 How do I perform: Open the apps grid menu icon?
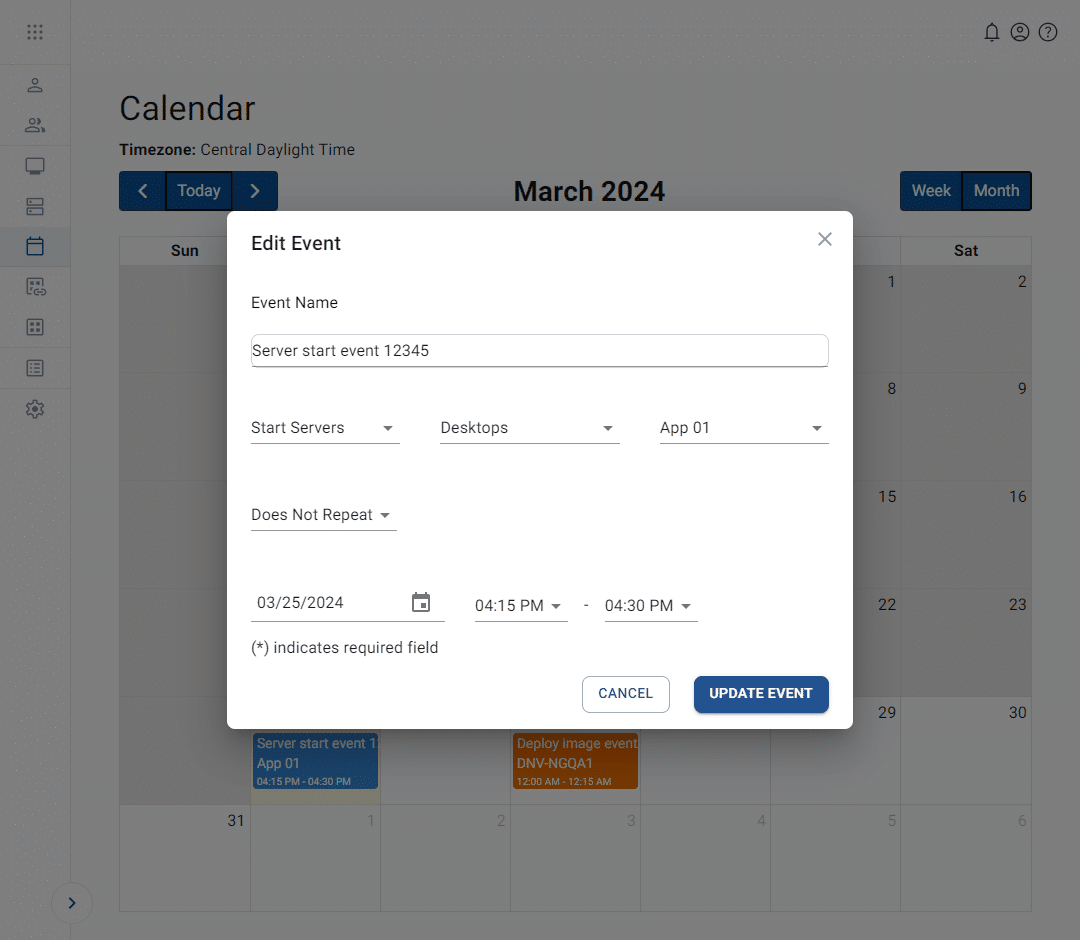coord(35,32)
